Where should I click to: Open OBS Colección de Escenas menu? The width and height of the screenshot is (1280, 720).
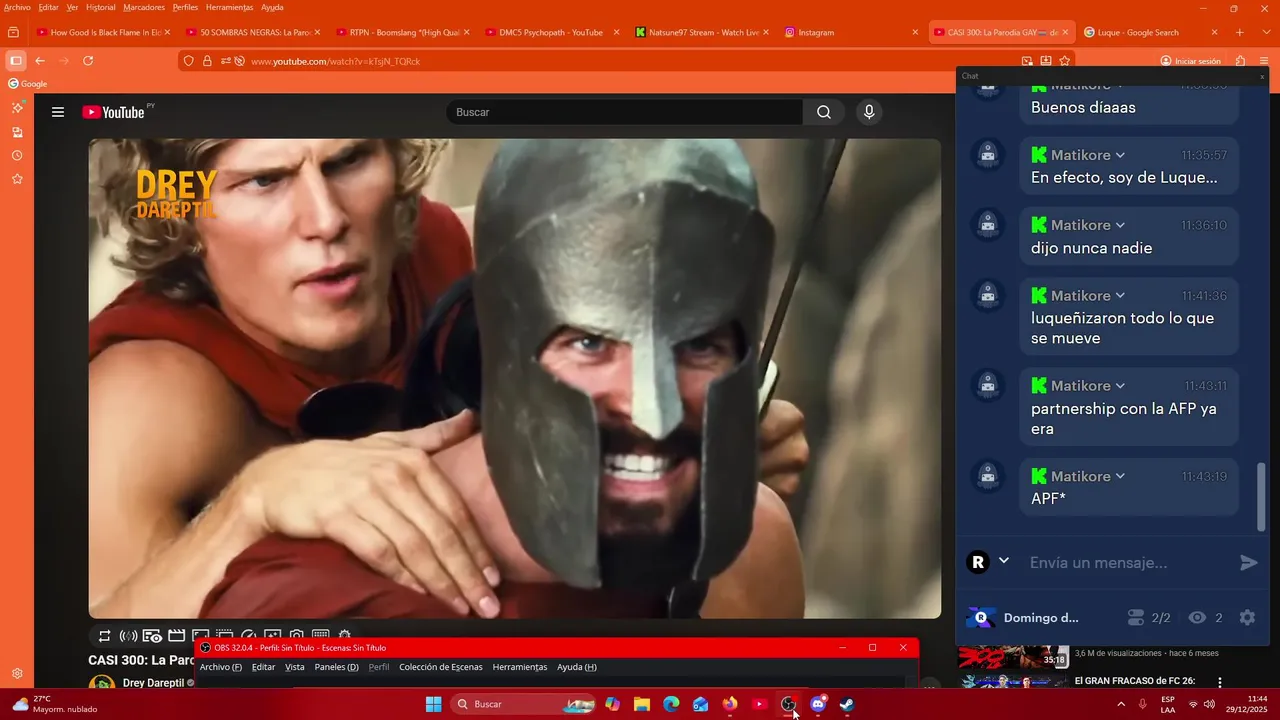click(x=440, y=667)
